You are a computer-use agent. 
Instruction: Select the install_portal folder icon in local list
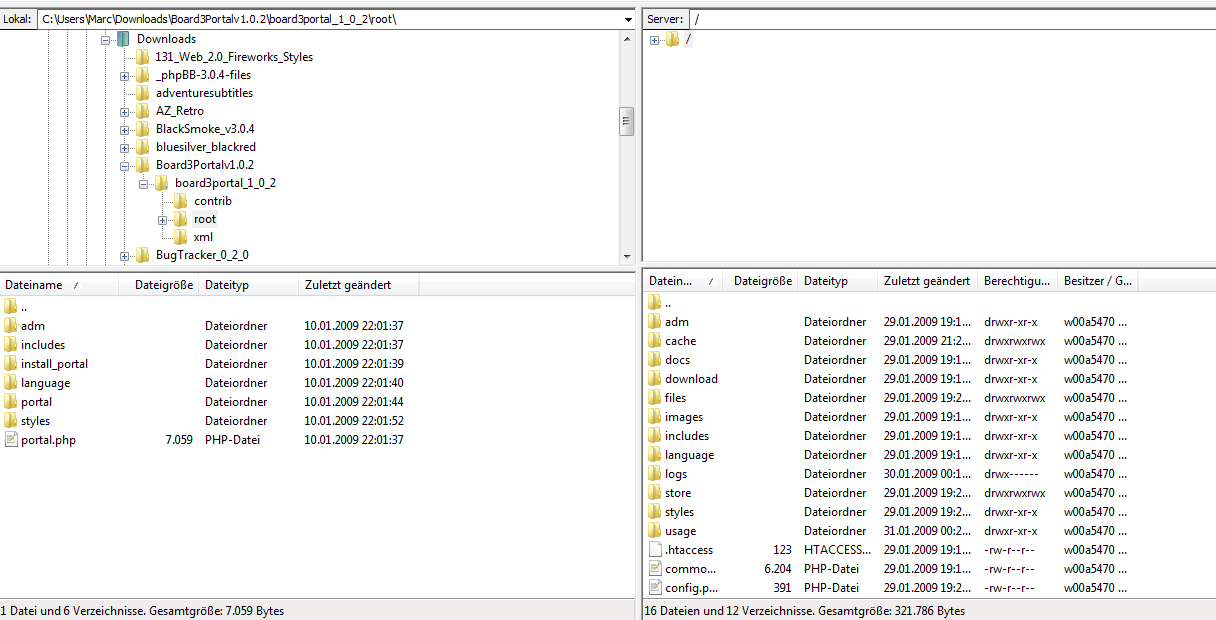pyautogui.click(x=11, y=364)
